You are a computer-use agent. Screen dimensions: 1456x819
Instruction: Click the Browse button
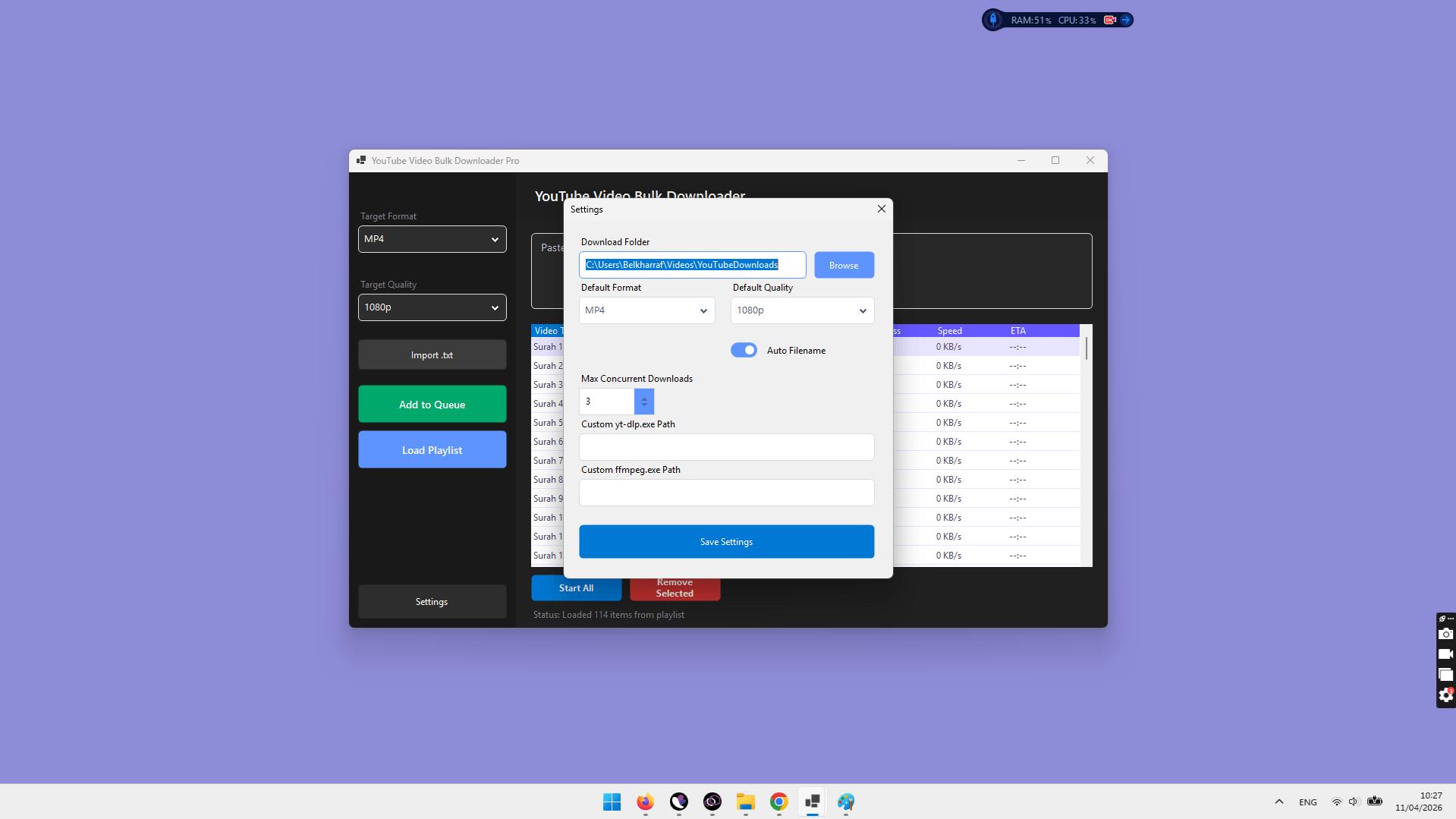[x=844, y=265]
